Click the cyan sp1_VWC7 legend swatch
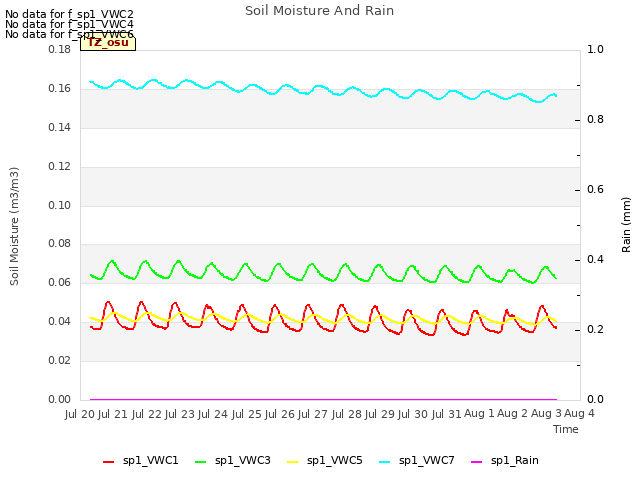640x480 pixels. (384, 462)
